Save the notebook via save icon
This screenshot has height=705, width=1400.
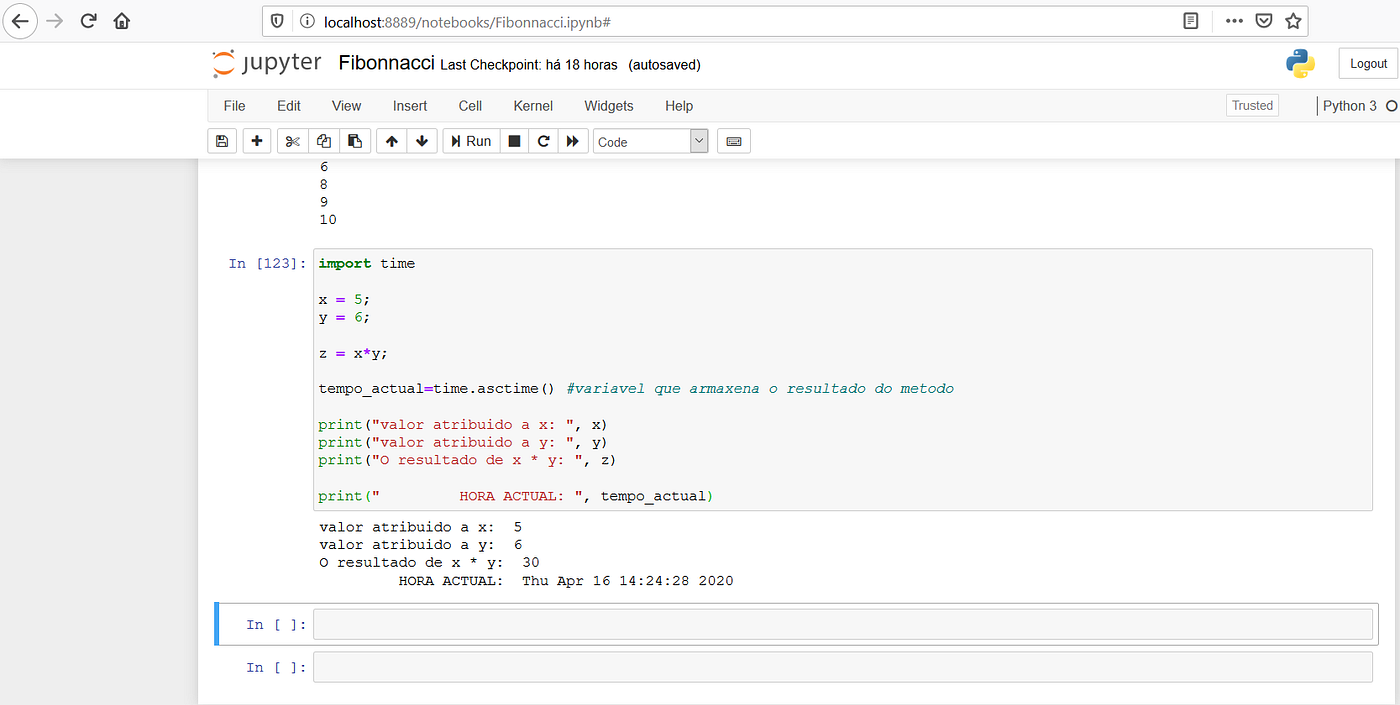pyautogui.click(x=221, y=140)
